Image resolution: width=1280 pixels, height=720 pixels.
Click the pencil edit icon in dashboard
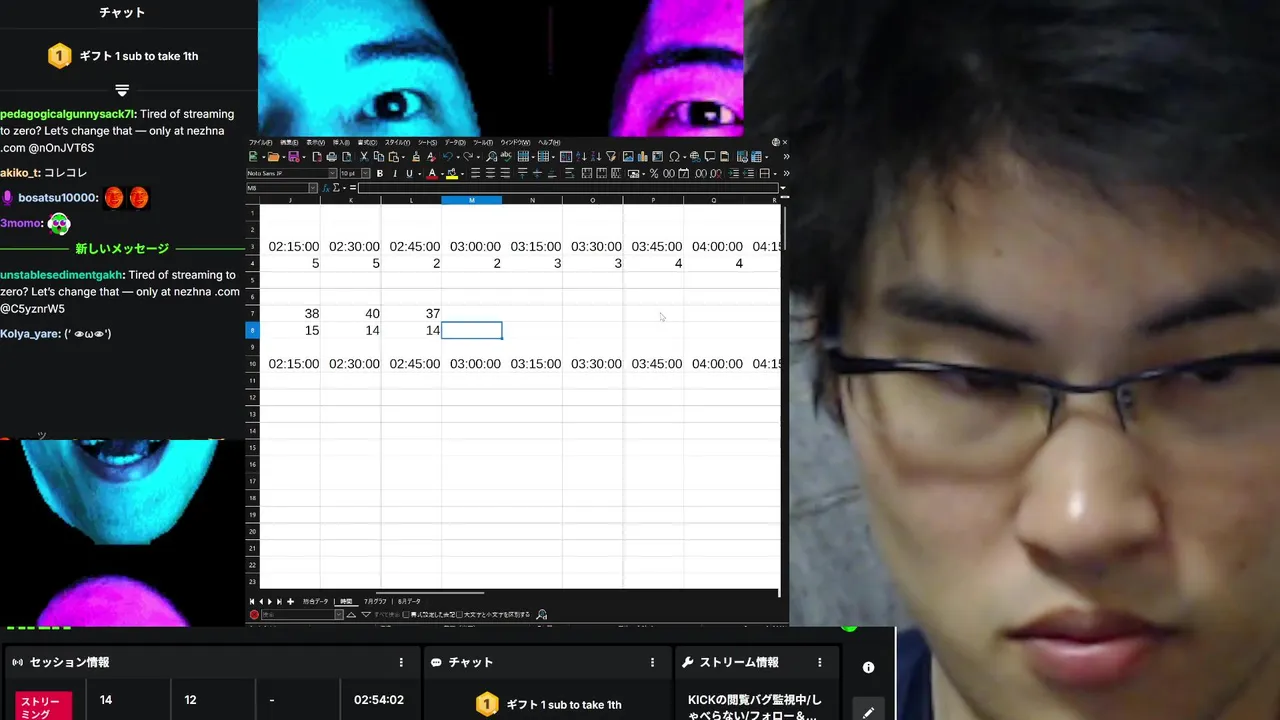tap(868, 712)
